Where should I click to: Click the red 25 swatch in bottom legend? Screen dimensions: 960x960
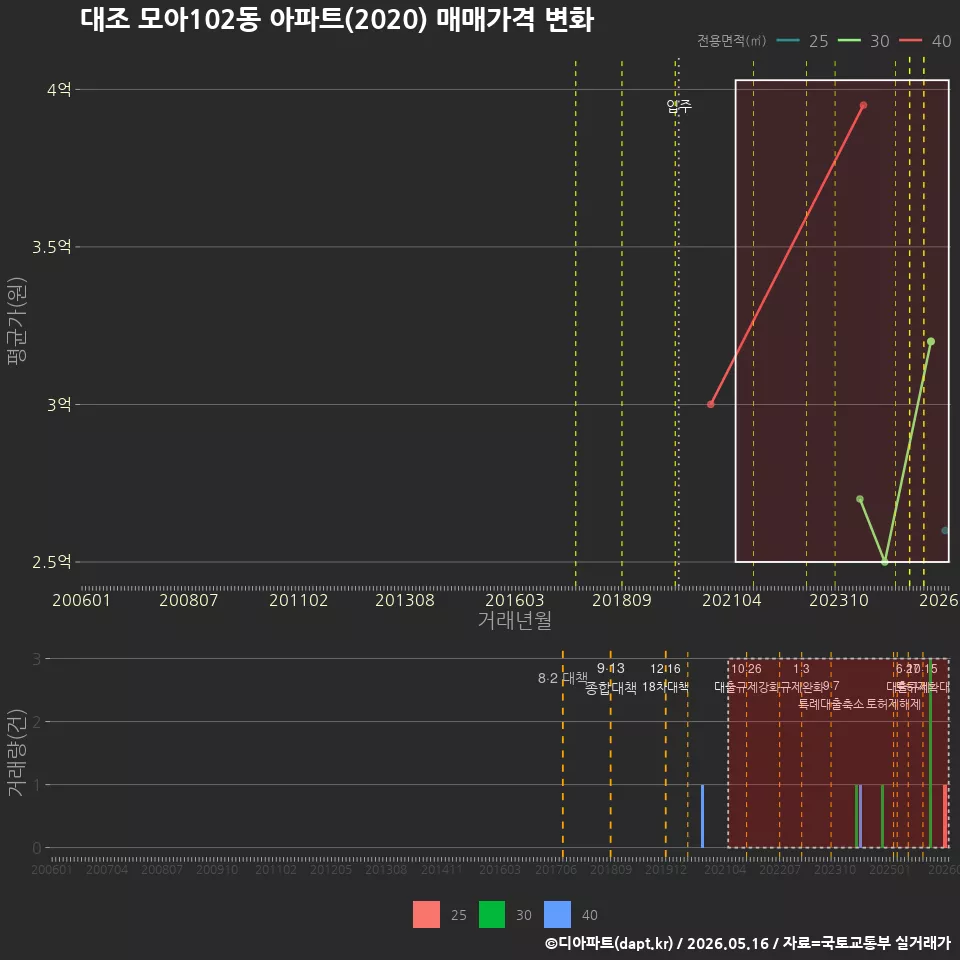pyautogui.click(x=426, y=915)
